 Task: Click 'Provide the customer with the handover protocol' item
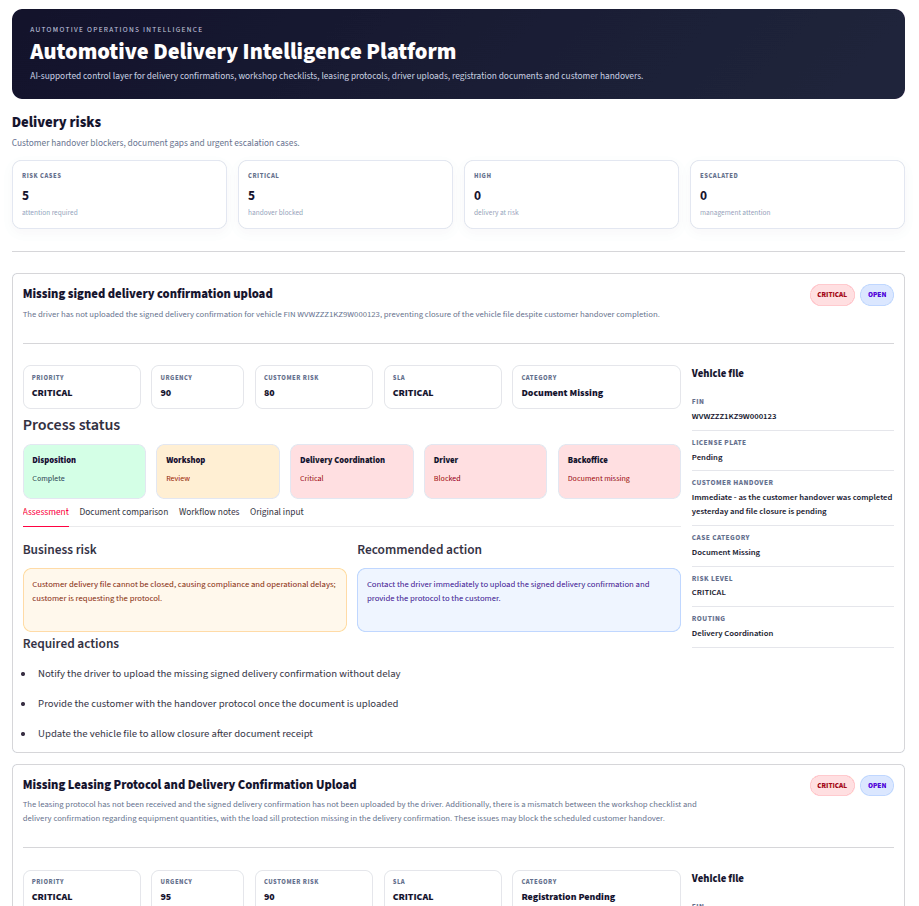click(x=218, y=704)
